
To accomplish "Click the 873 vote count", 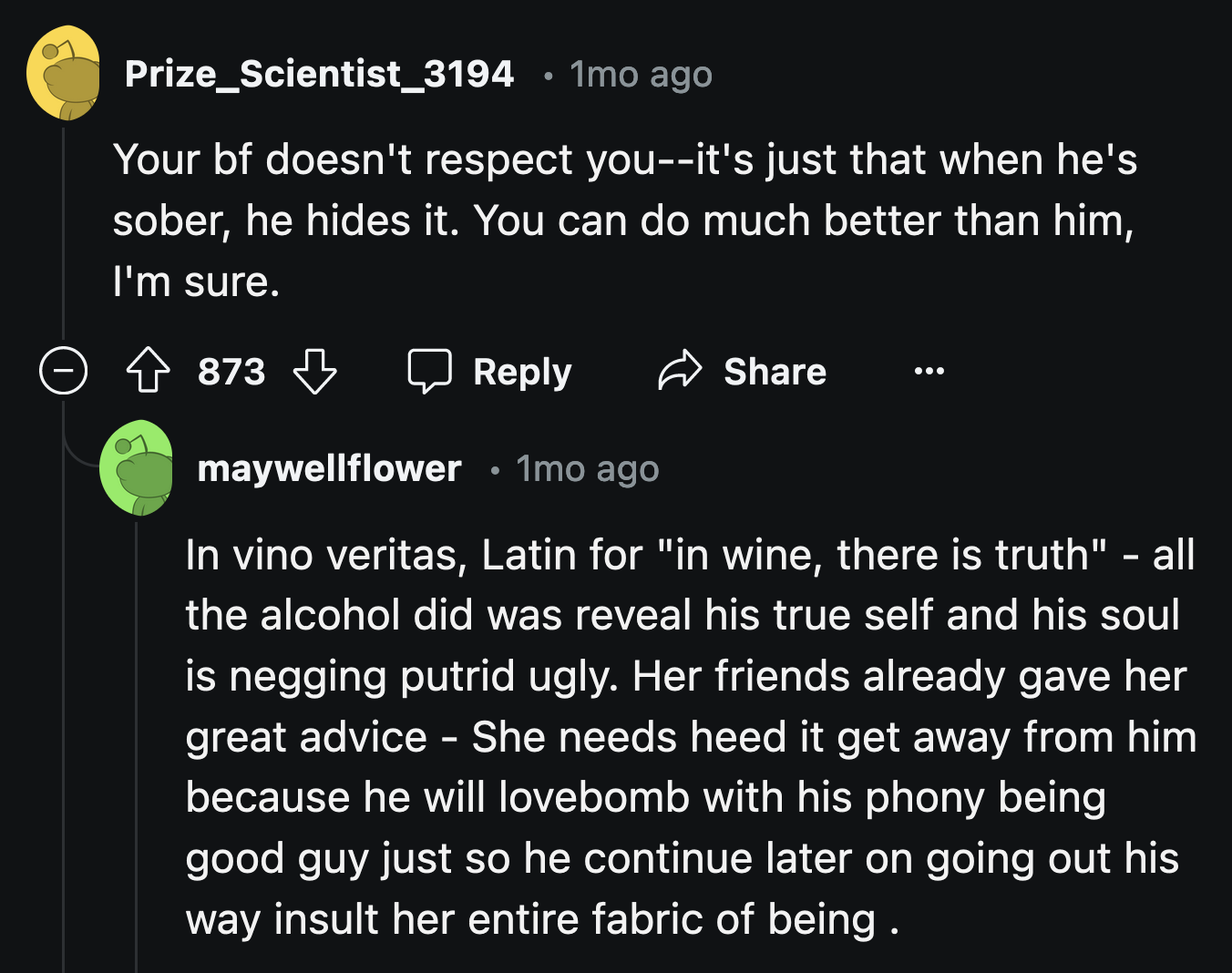I will point(231,371).
